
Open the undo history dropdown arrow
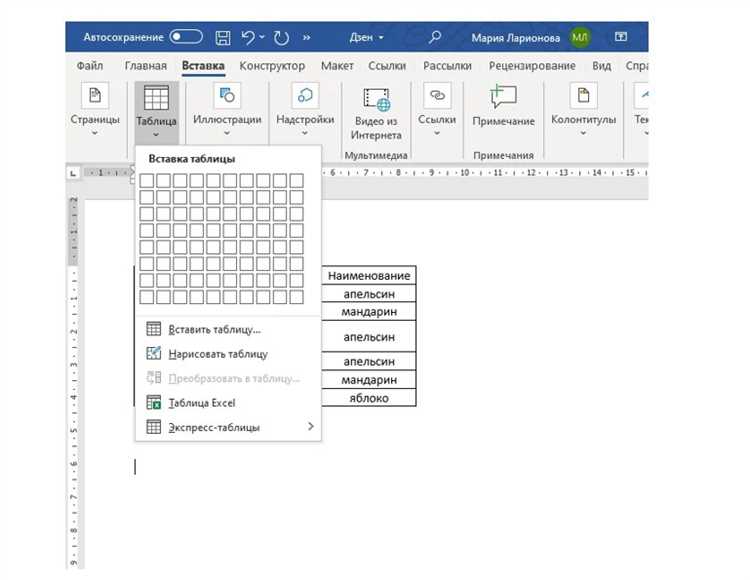click(x=262, y=37)
